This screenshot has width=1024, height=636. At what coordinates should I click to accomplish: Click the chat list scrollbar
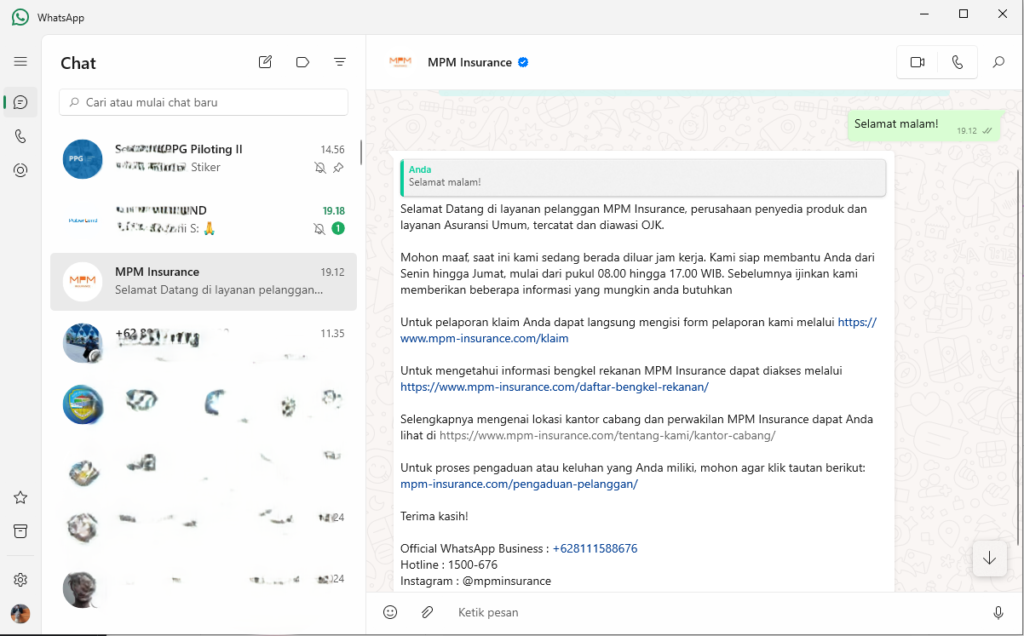[x=360, y=152]
